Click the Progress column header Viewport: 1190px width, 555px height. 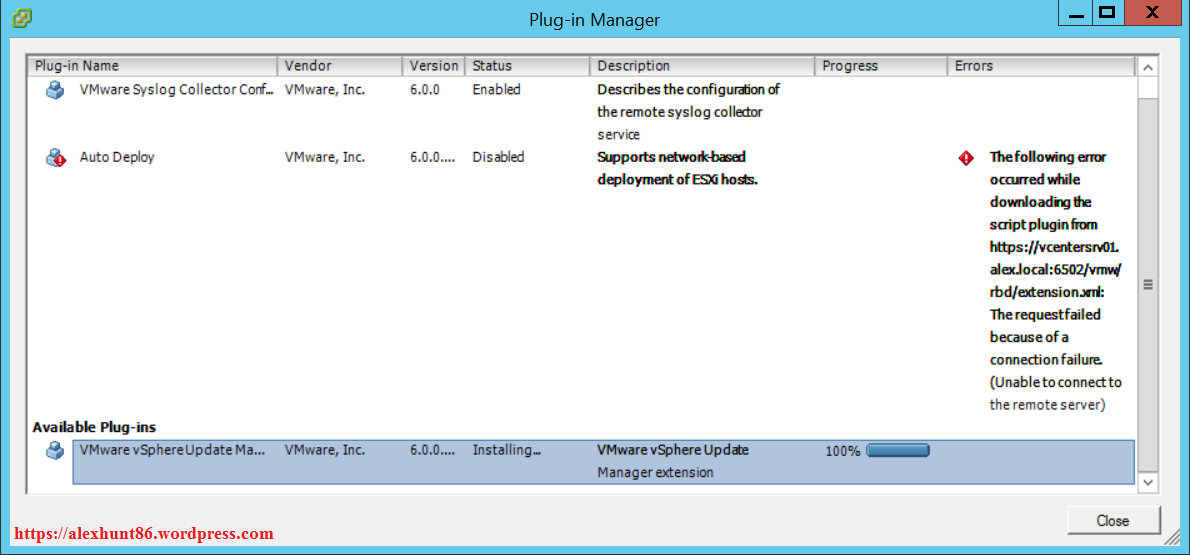tap(880, 66)
